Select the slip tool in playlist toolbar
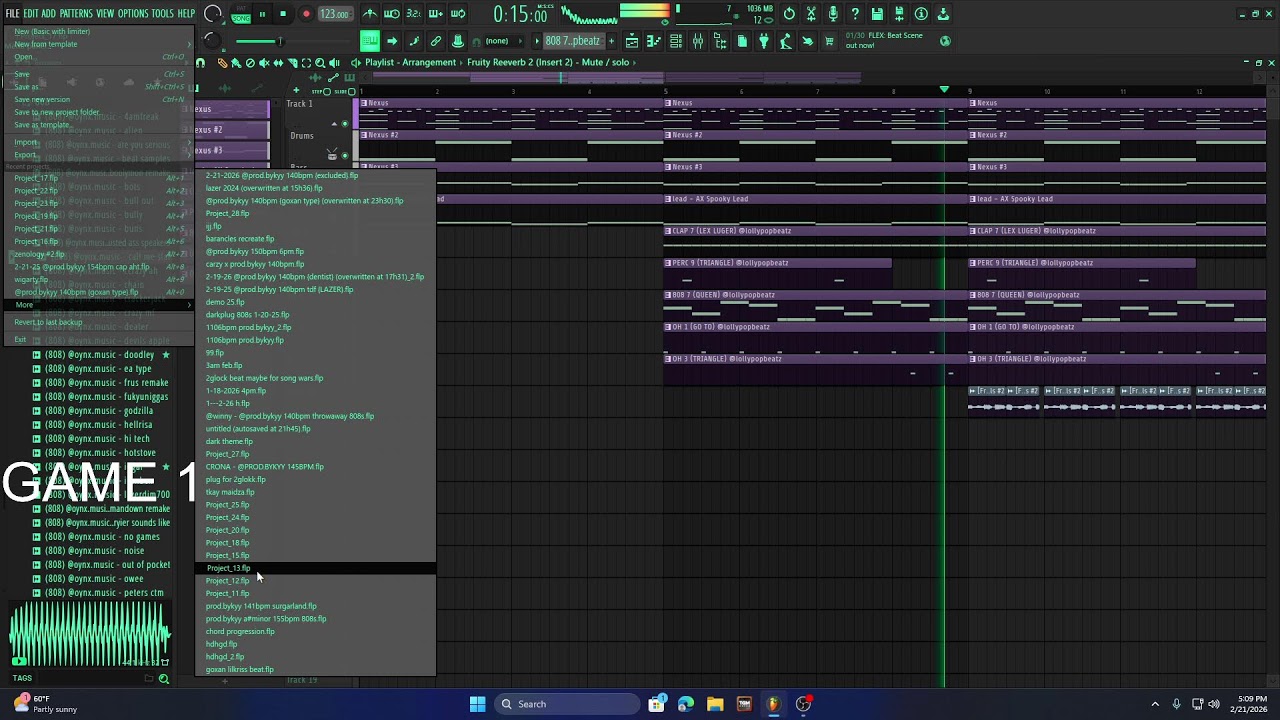Screen dimensions: 1280x720 coord(278,63)
